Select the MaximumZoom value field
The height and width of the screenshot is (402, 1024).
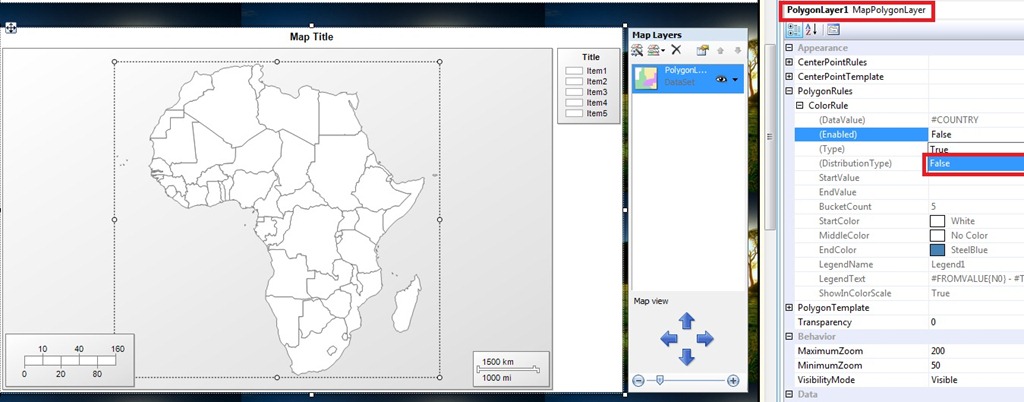click(x=976, y=350)
